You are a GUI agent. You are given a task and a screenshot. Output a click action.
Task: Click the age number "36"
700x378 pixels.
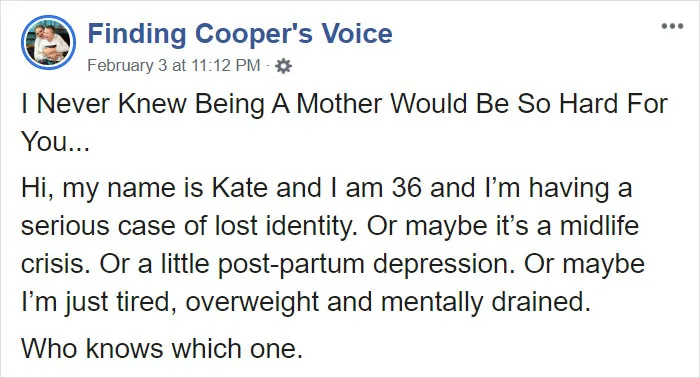pos(407,187)
